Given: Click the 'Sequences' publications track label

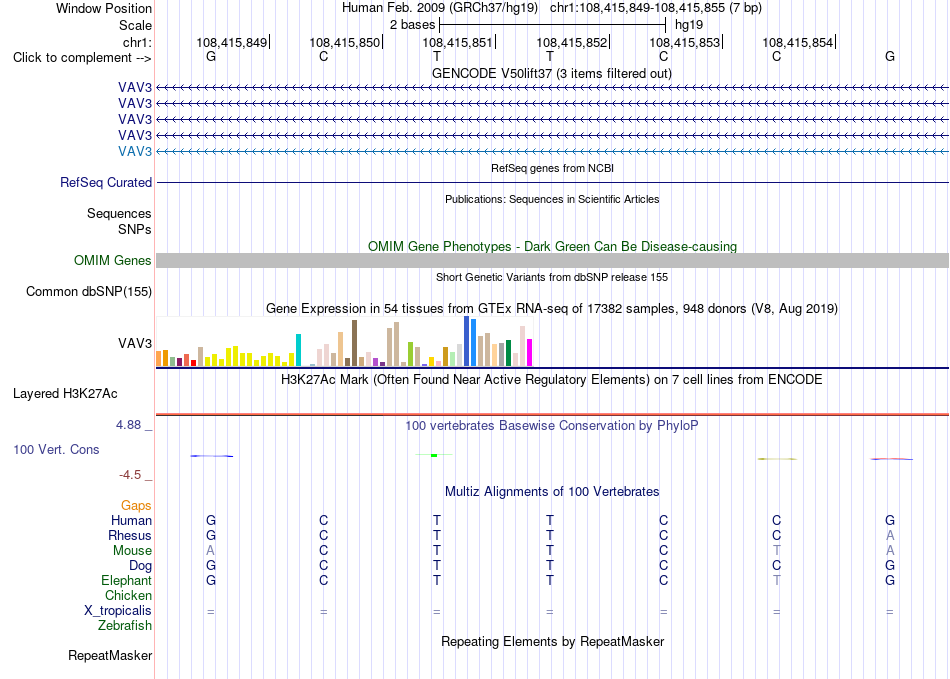Looking at the screenshot, I should click(x=119, y=213).
